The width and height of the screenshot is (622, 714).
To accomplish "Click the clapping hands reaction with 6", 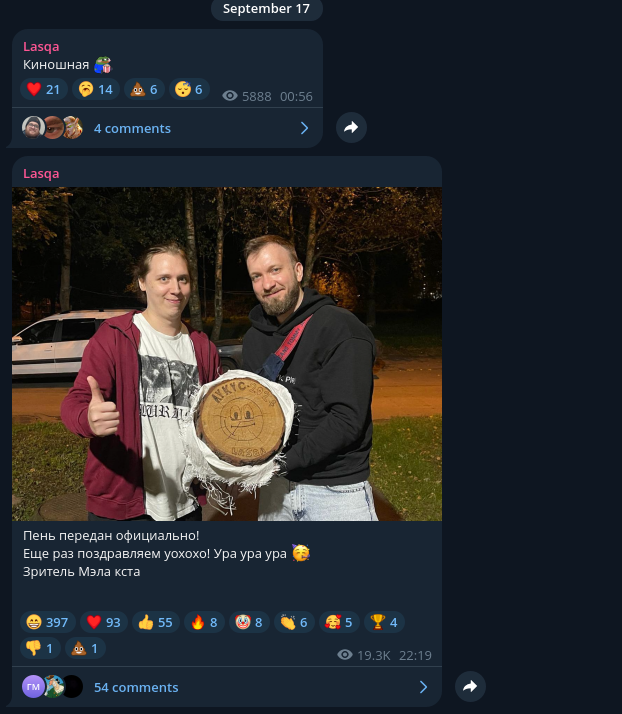I will pos(294,622).
